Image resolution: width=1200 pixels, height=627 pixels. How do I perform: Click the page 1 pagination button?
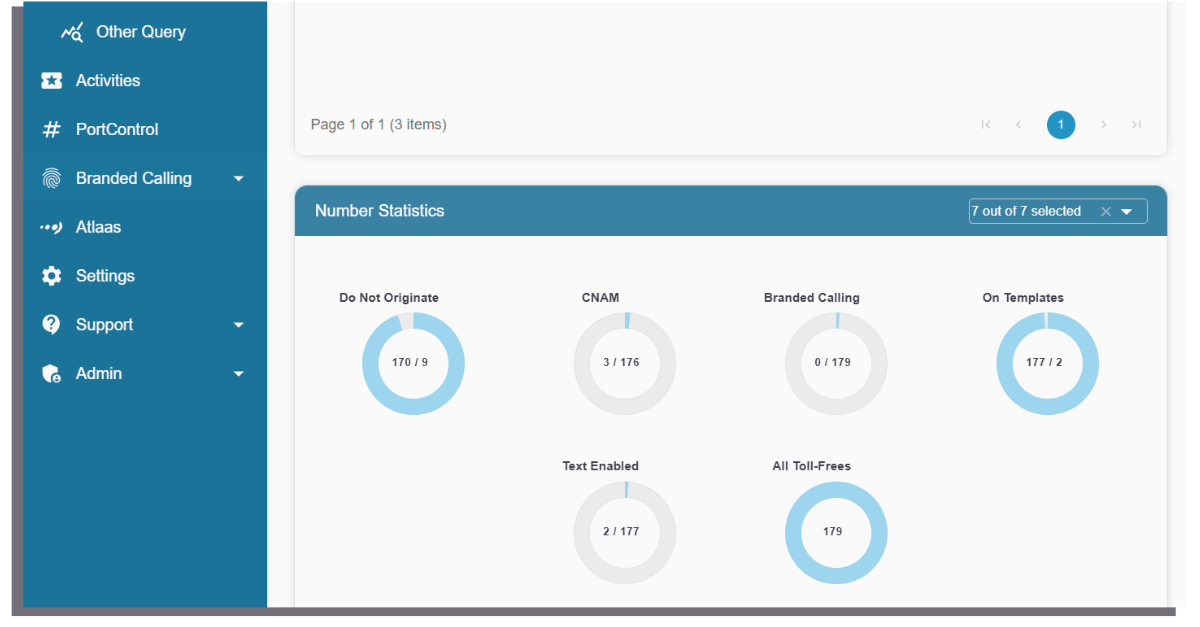[x=1061, y=124]
